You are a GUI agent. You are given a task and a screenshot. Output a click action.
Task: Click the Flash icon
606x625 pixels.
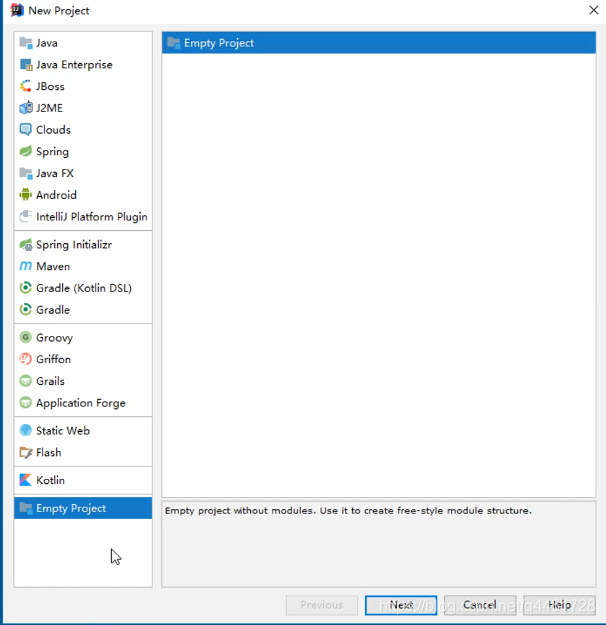pyautogui.click(x=26, y=452)
